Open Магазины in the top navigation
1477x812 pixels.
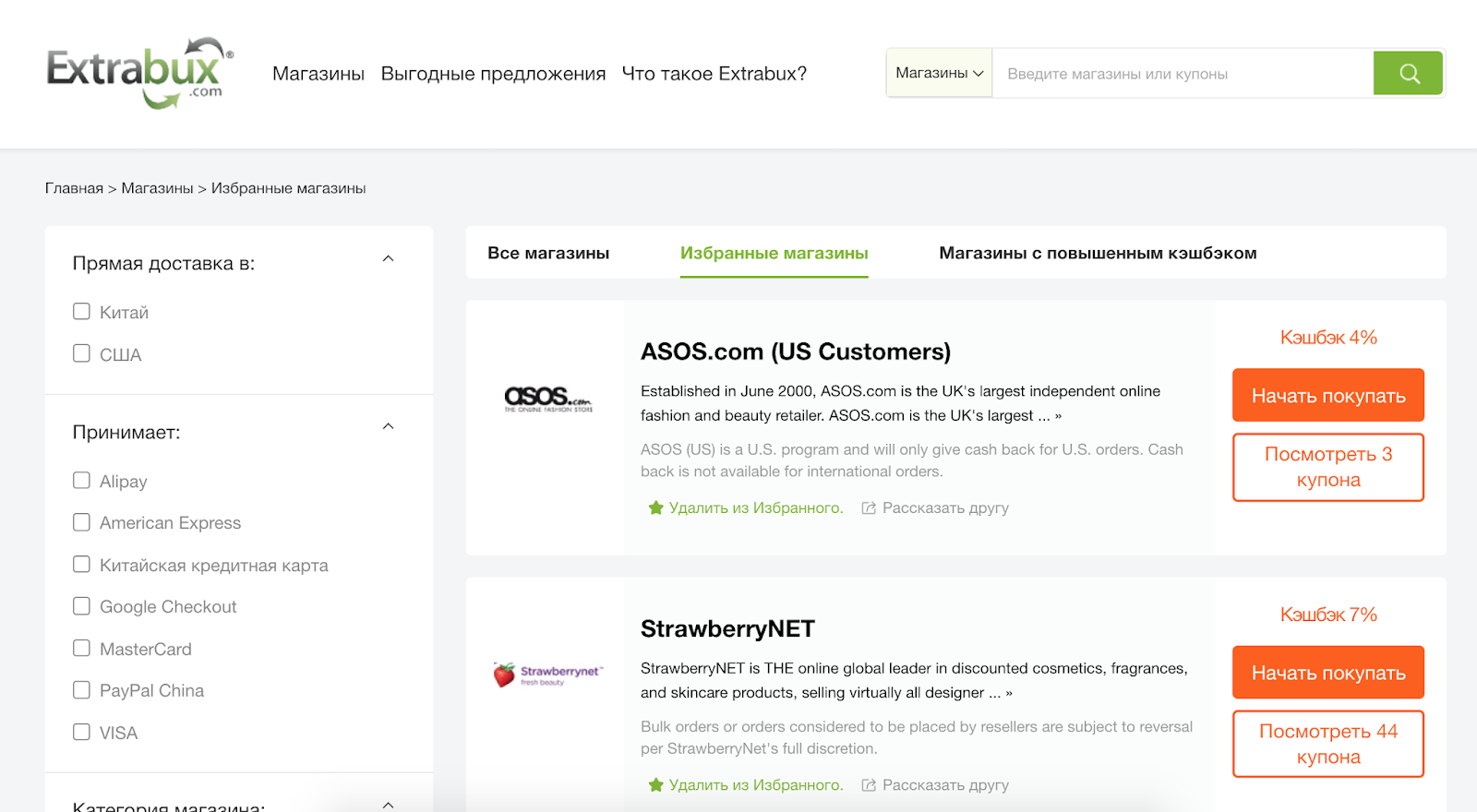(x=318, y=74)
